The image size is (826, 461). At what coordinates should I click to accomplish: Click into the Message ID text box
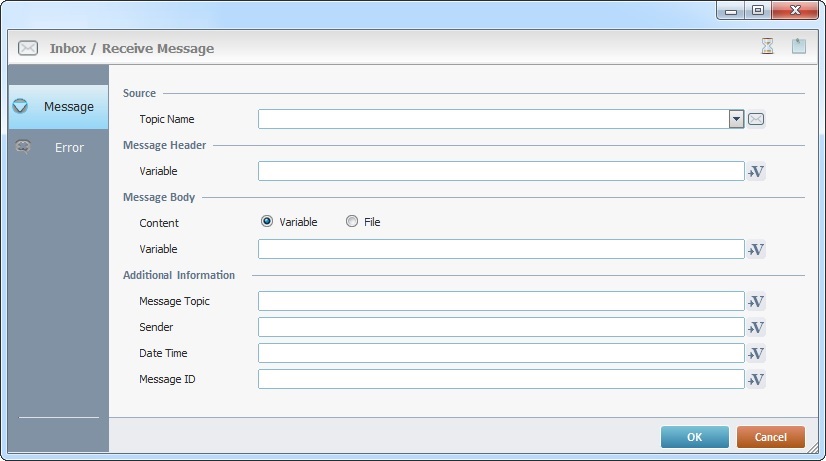click(x=500, y=379)
